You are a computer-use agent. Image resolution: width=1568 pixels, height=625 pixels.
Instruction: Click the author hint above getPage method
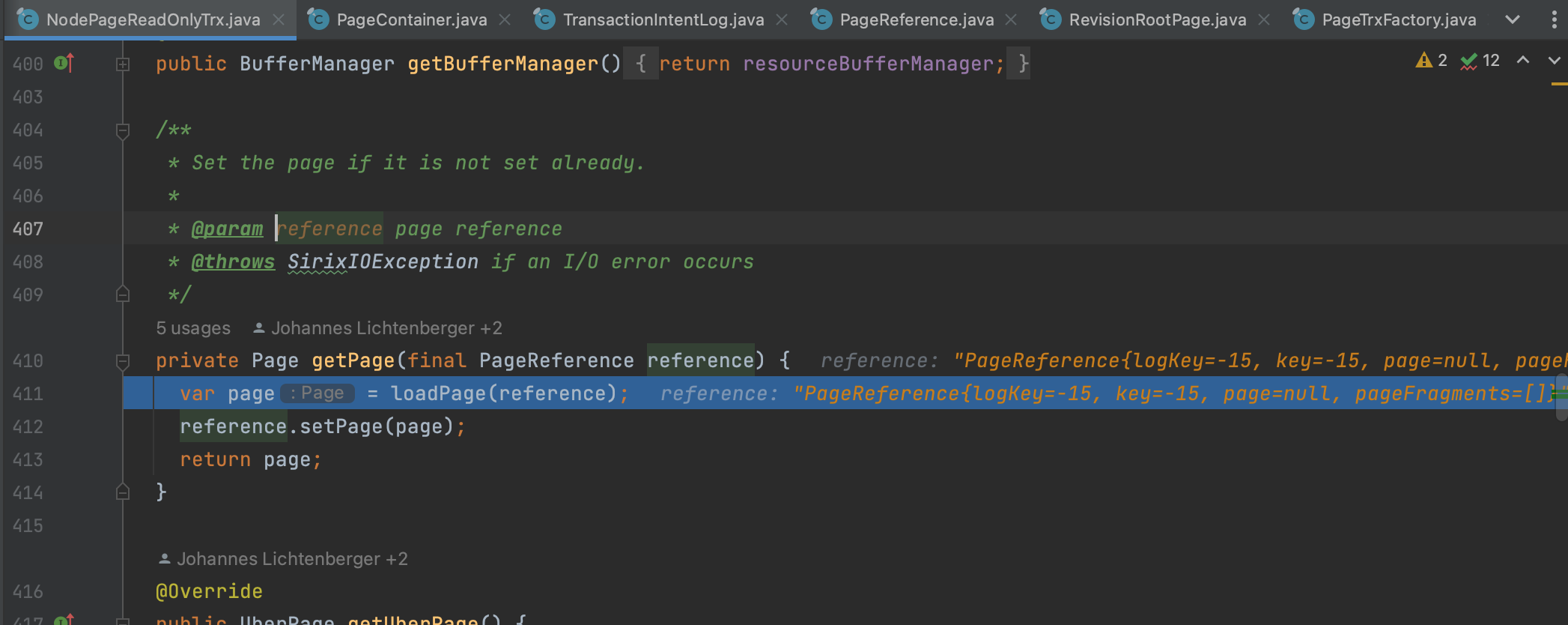378,328
